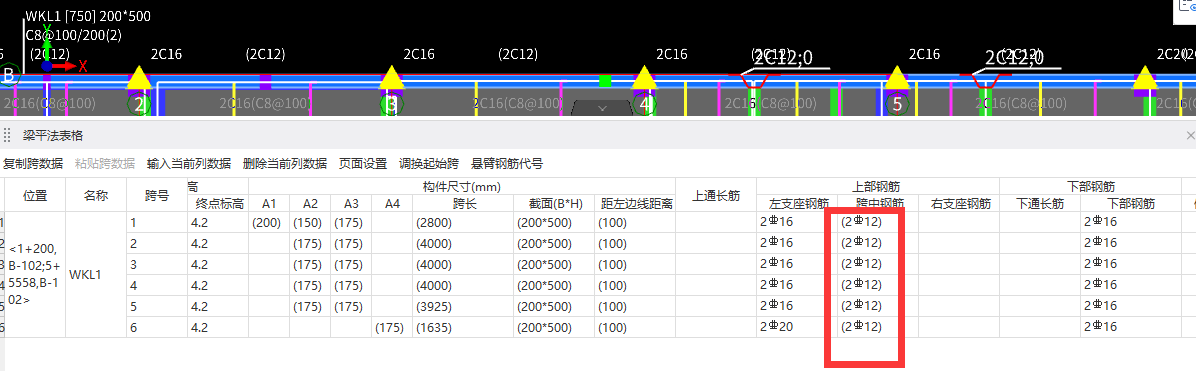Image resolution: width=1196 pixels, height=371 pixels.
Task: Open 页面设置 settings
Action: pyautogui.click(x=363, y=163)
